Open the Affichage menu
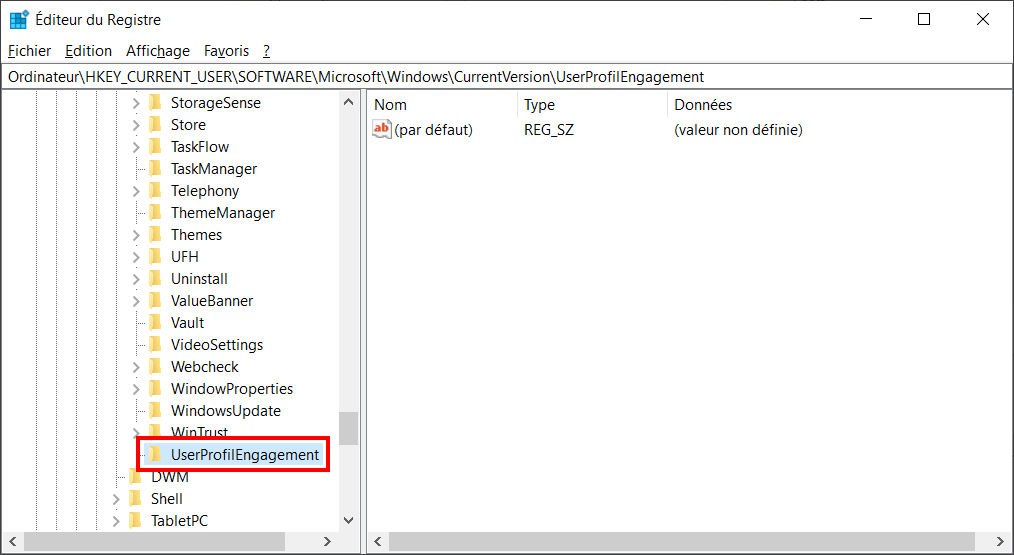Viewport: 1014px width, 555px height. pyautogui.click(x=158, y=50)
